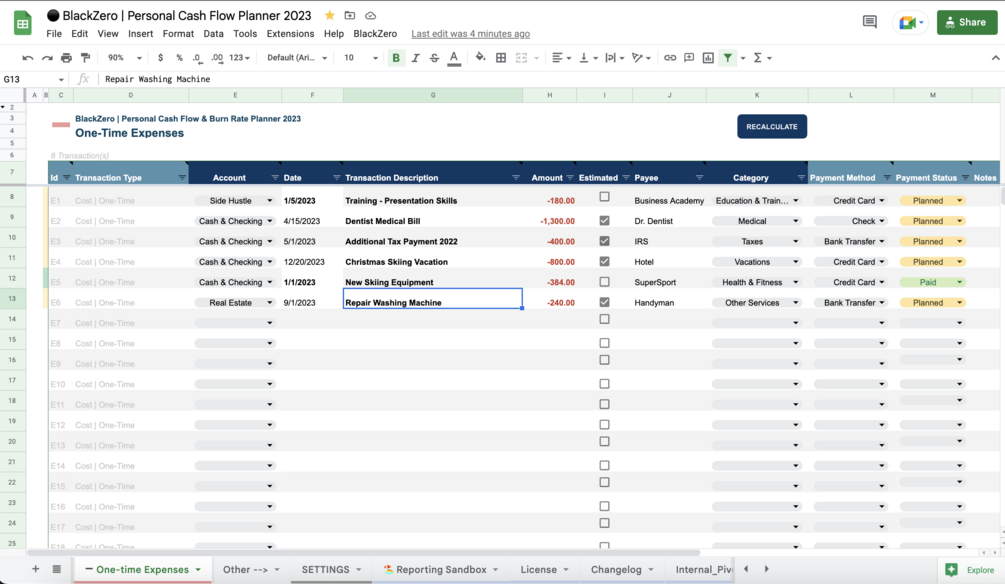Open the Functions sigma menu
Viewport: 1005px width, 584px height.
(x=761, y=58)
